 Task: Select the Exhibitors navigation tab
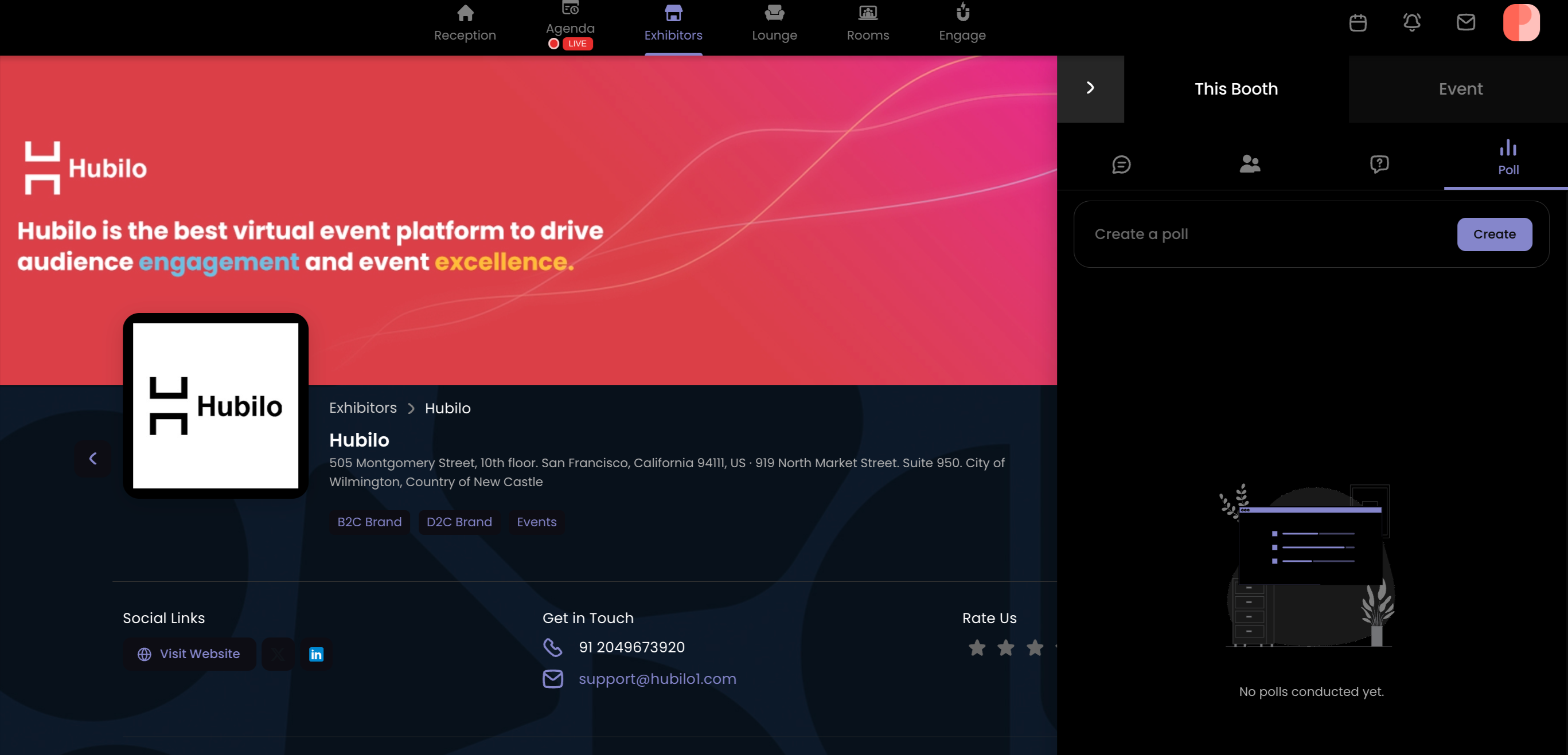pos(673,24)
